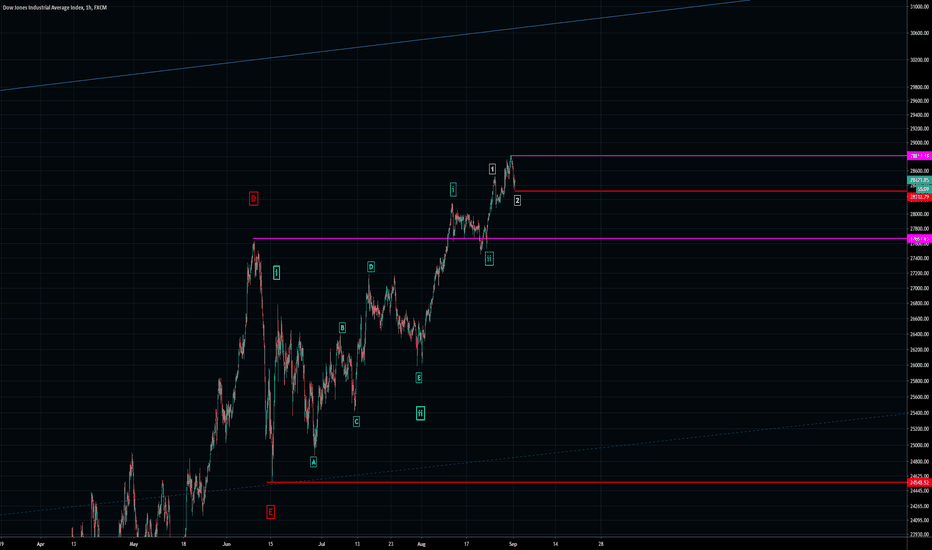Click the short red line near label 2

pos(711,191)
